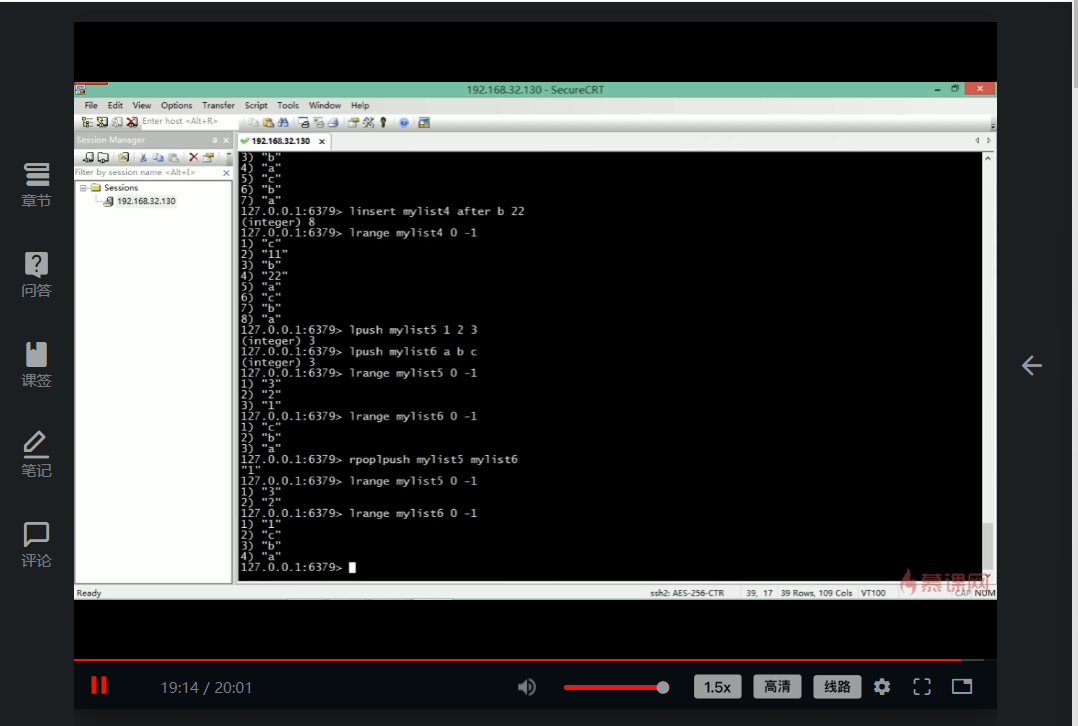Open Session Options toolbar icon
The image size is (1078, 726).
(x=353, y=122)
